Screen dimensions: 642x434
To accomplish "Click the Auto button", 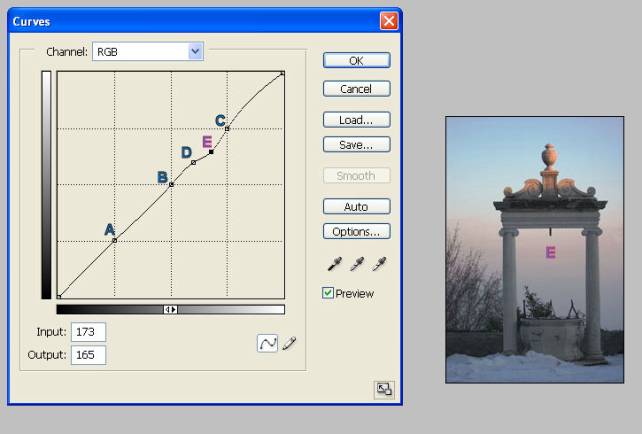I will coord(356,206).
